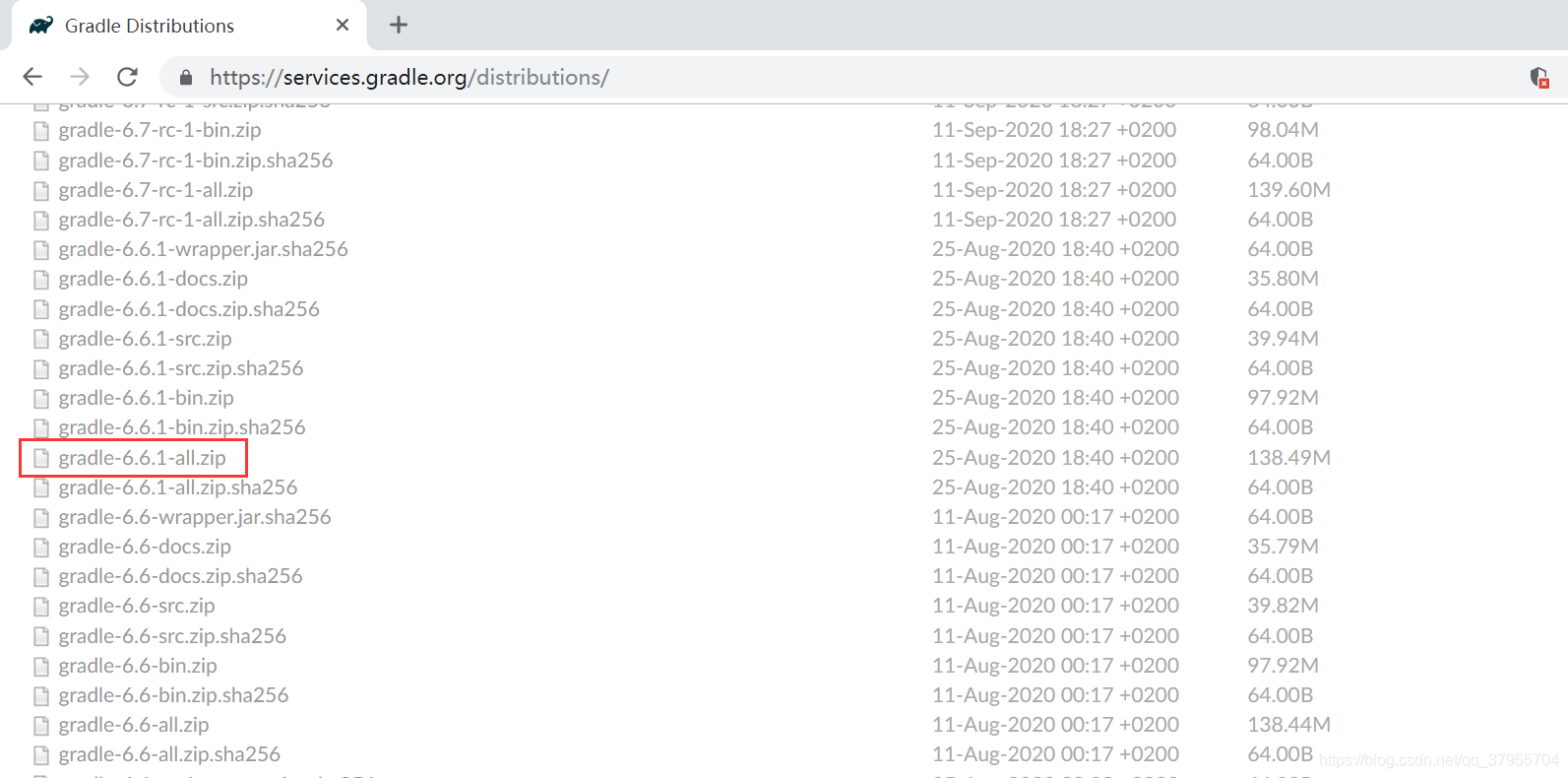Select the 39.82M size value
1568x778 pixels.
coord(1283,605)
